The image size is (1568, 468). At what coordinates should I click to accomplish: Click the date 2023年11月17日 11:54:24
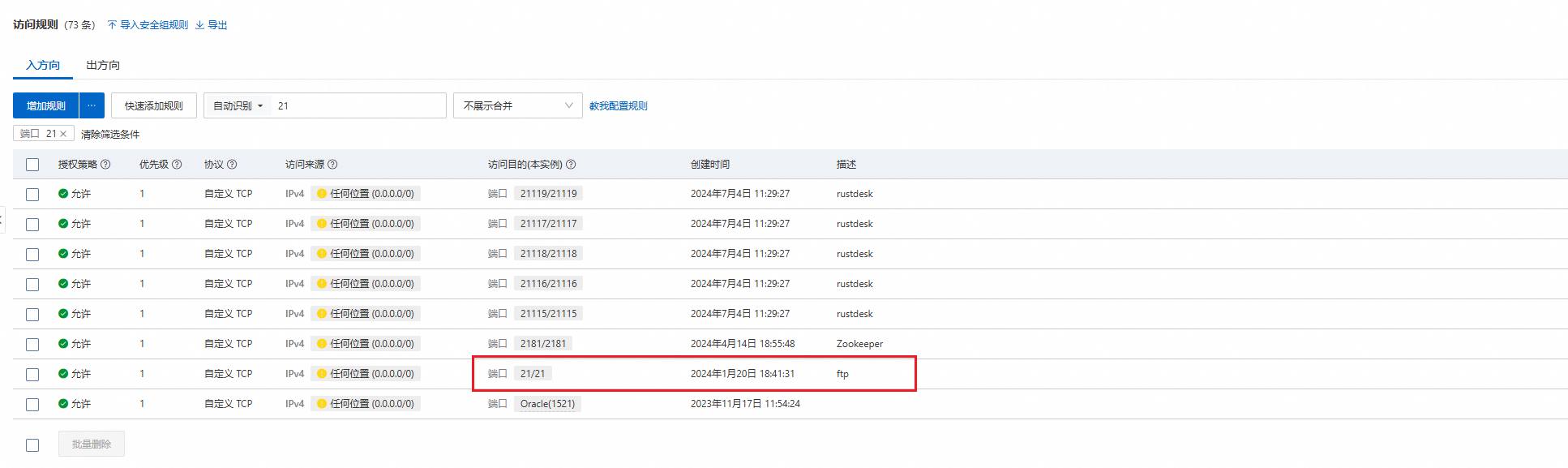[x=745, y=404]
